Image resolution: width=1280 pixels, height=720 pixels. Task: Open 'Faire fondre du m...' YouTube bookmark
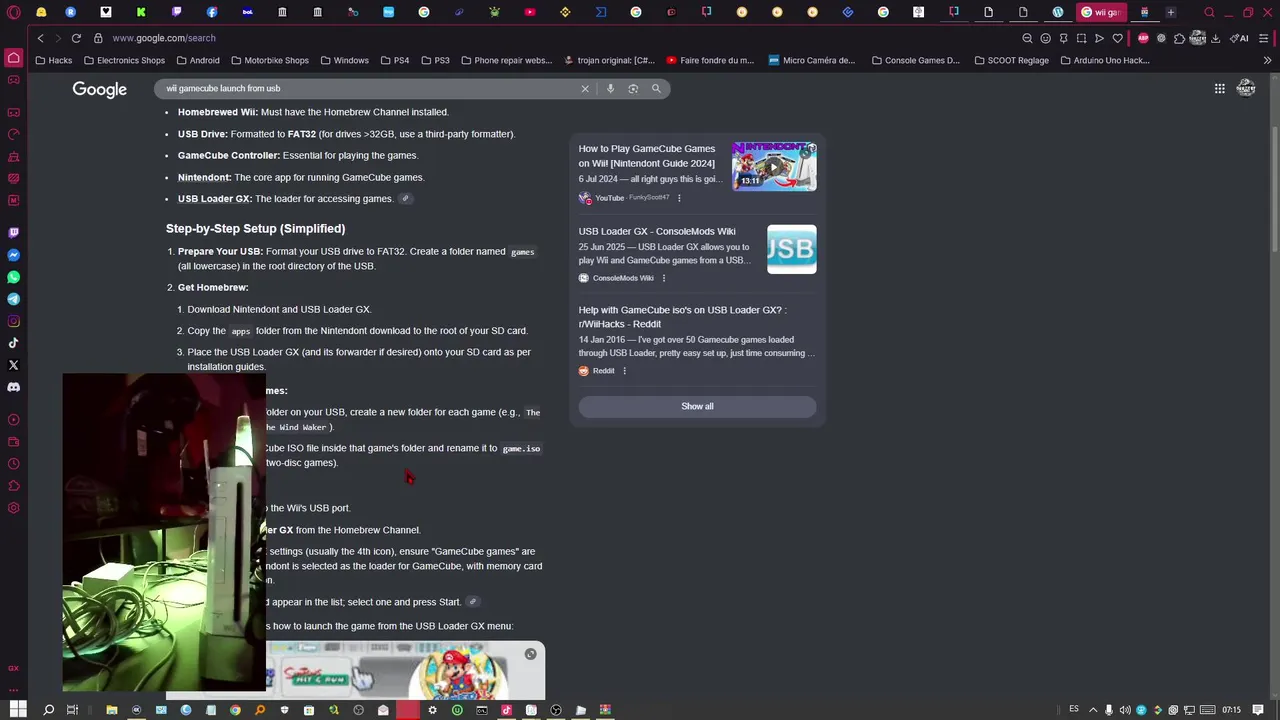[x=710, y=60]
